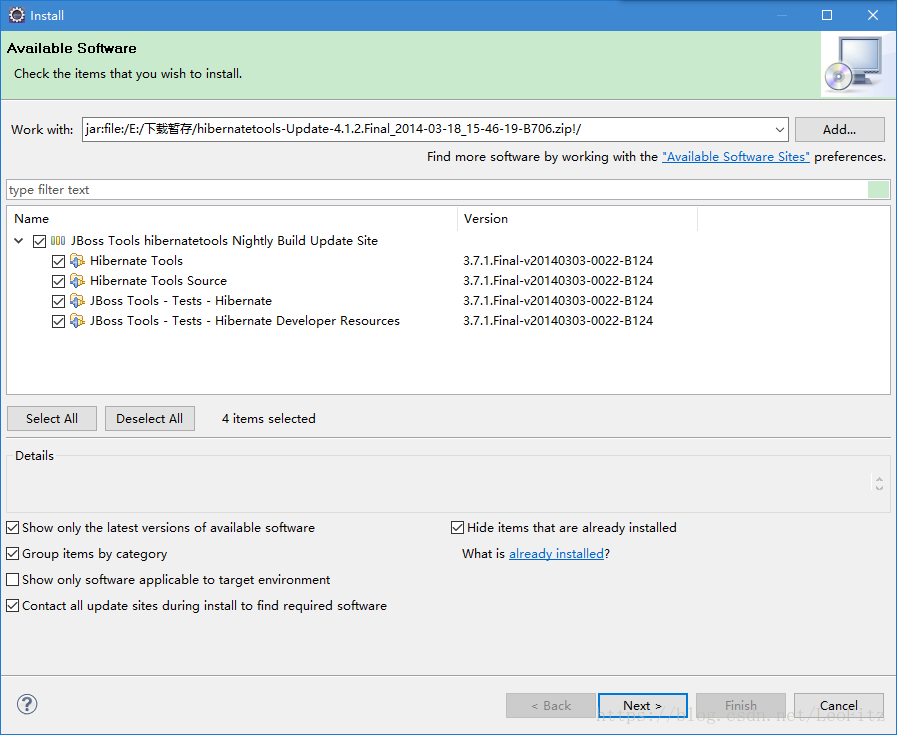Select JBoss Tools - Tests - Hibernate row label
This screenshot has height=735, width=897.
click(x=181, y=301)
